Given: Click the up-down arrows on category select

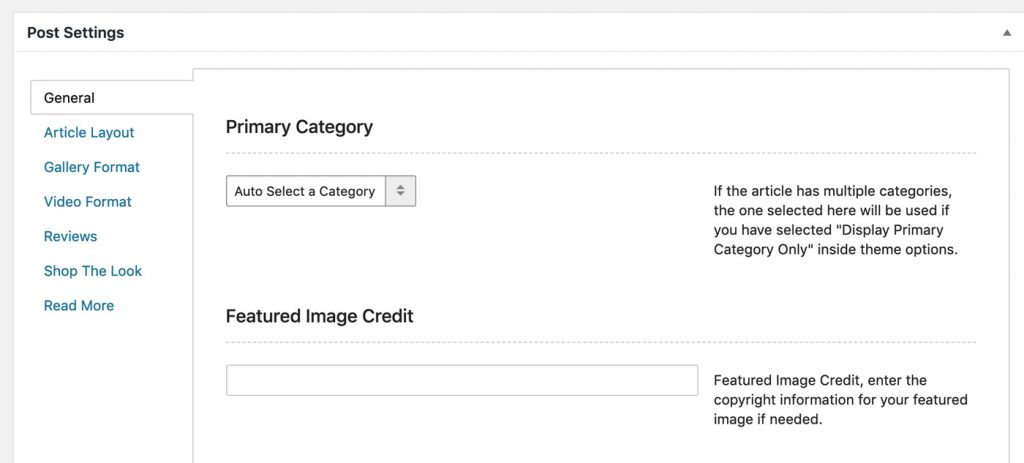Looking at the screenshot, I should pos(401,191).
